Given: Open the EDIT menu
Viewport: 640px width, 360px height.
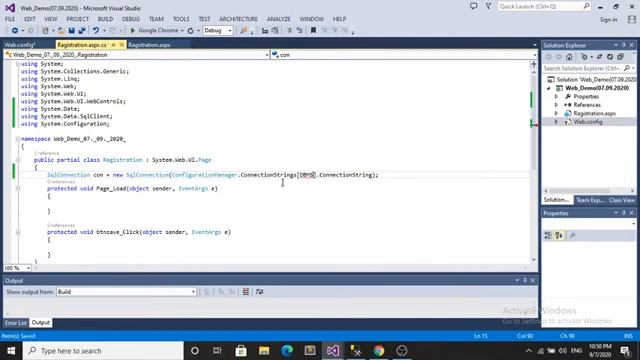Looking at the screenshot, I should click(x=30, y=19).
